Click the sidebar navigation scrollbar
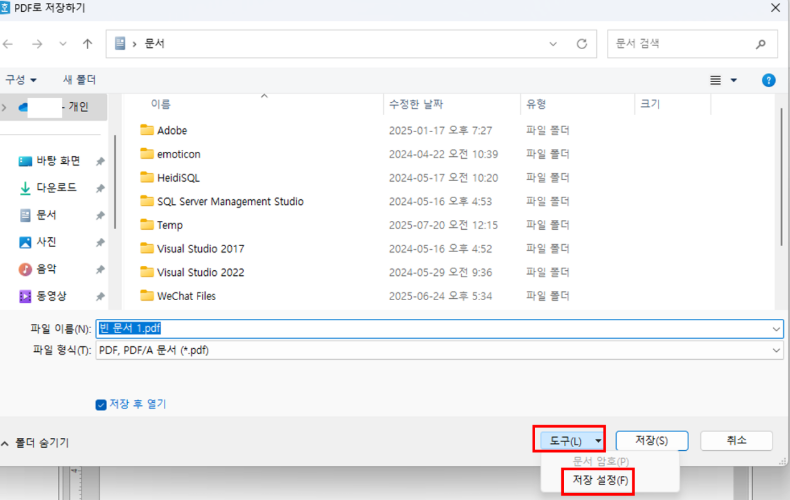The image size is (790, 500). 115,181
